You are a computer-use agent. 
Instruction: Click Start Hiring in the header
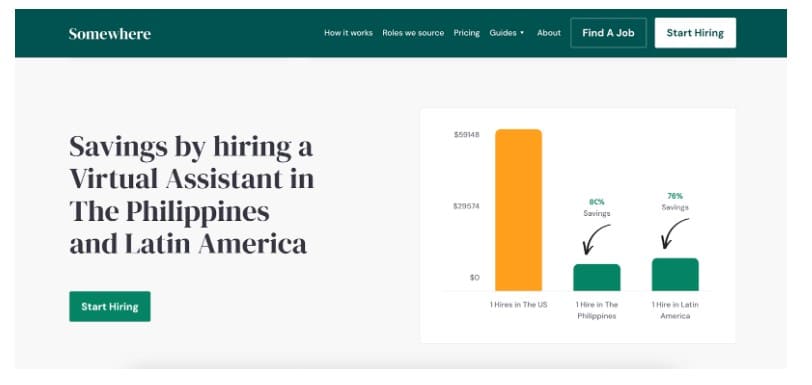tap(695, 33)
